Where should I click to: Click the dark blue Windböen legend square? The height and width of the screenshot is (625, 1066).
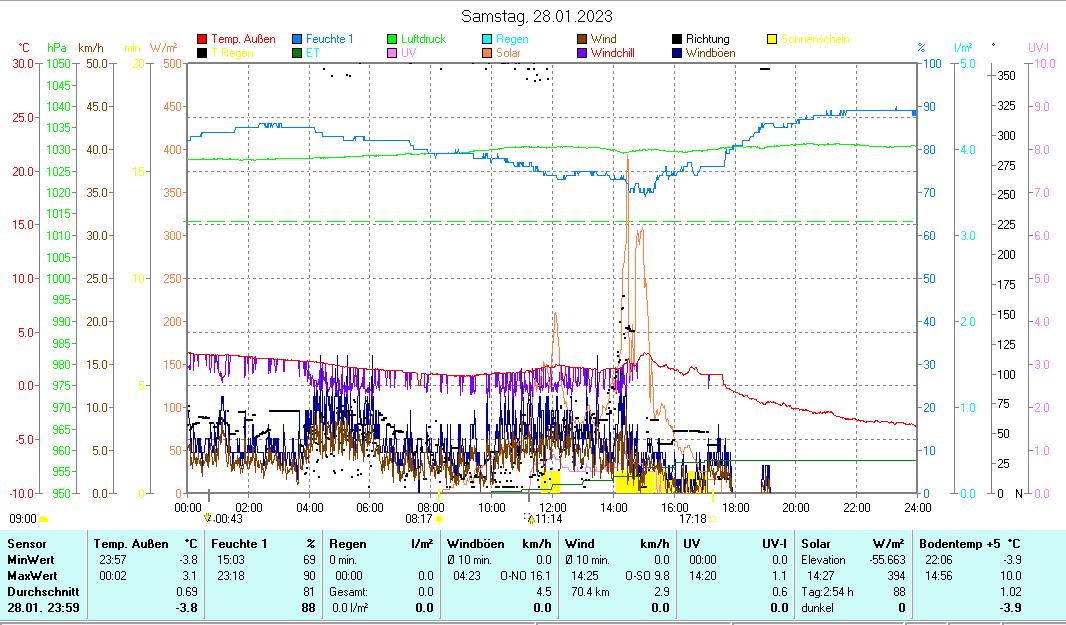pyautogui.click(x=678, y=53)
